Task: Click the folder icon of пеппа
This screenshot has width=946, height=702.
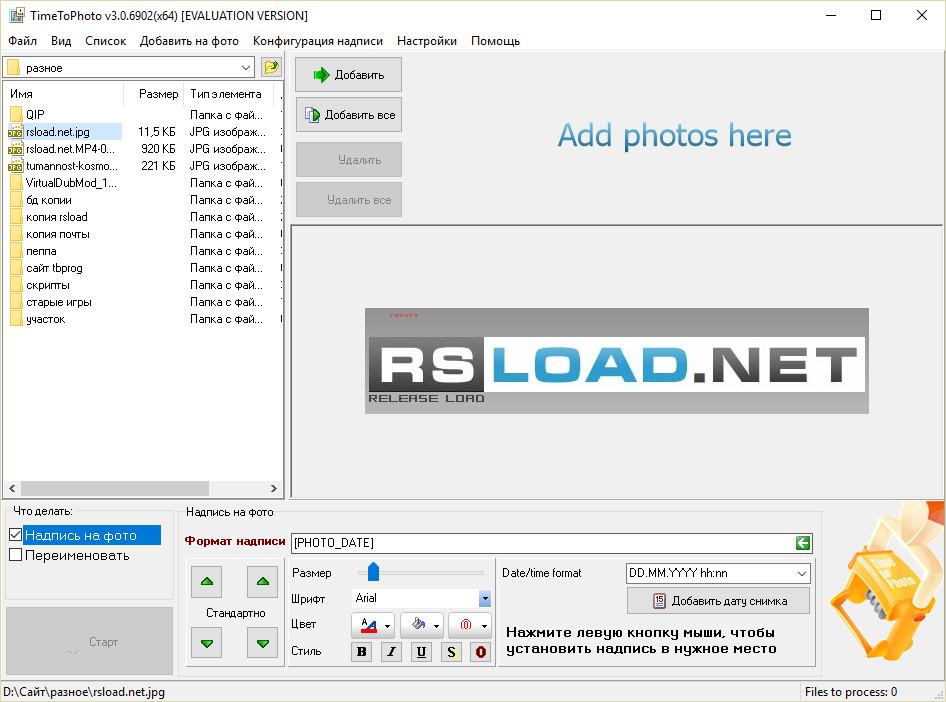Action: (16, 251)
